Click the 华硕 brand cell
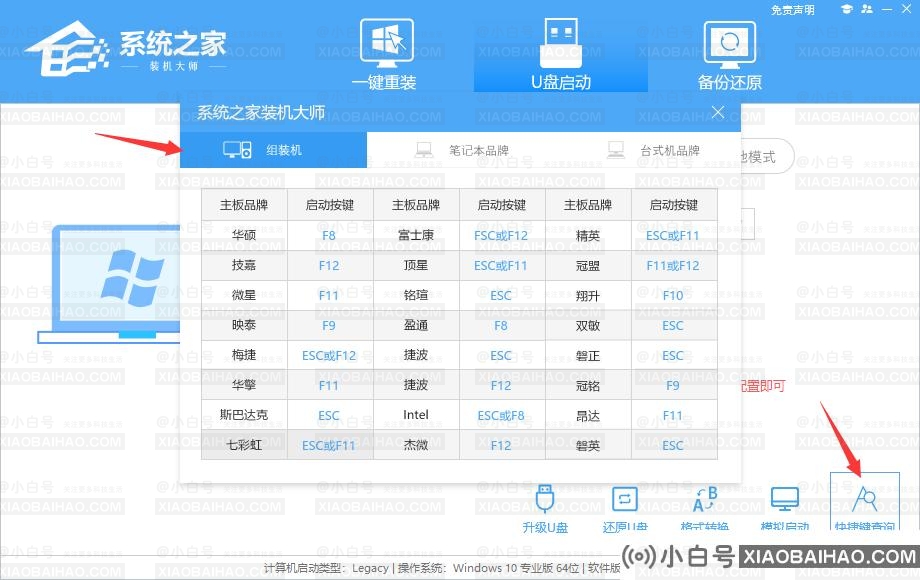 click(x=244, y=235)
